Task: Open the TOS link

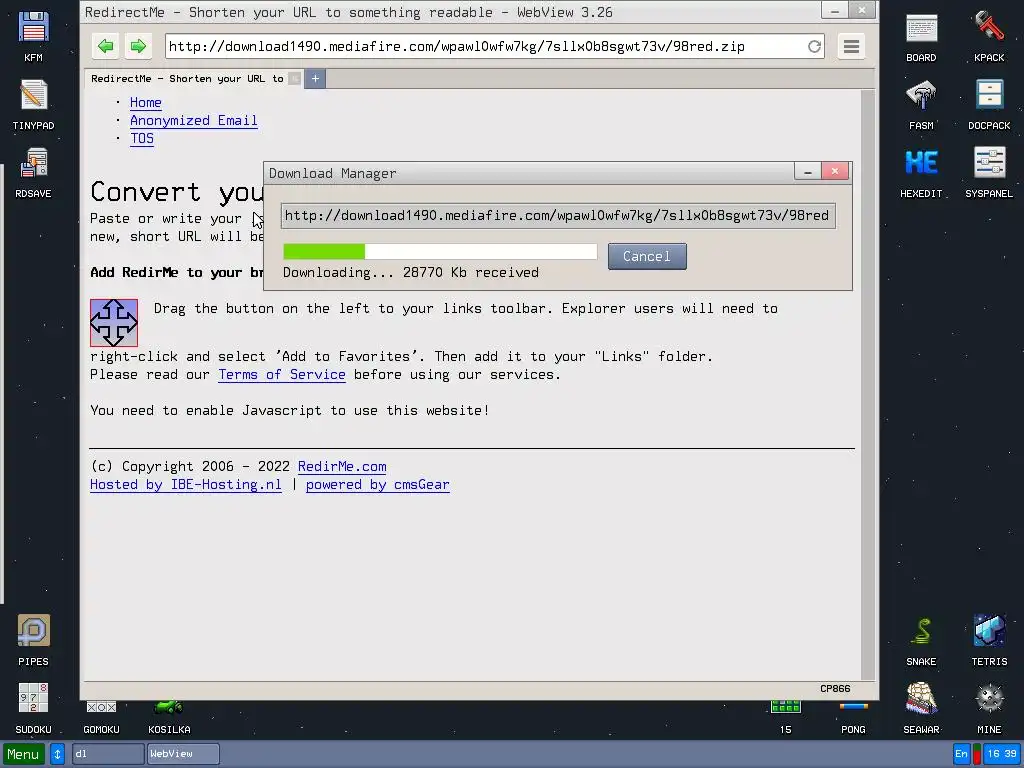Action: click(142, 138)
